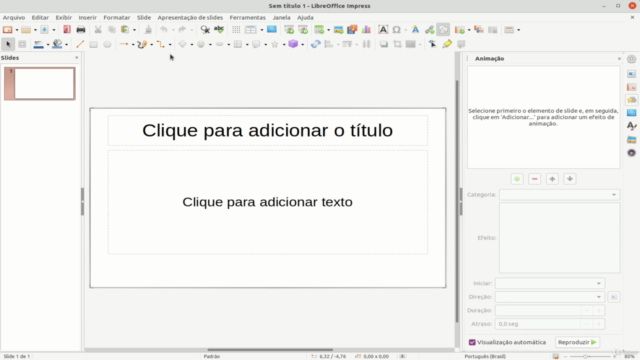Open Find & Replace from the toolbar
Image resolution: width=640 pixels, height=360 pixels.
click(205, 29)
